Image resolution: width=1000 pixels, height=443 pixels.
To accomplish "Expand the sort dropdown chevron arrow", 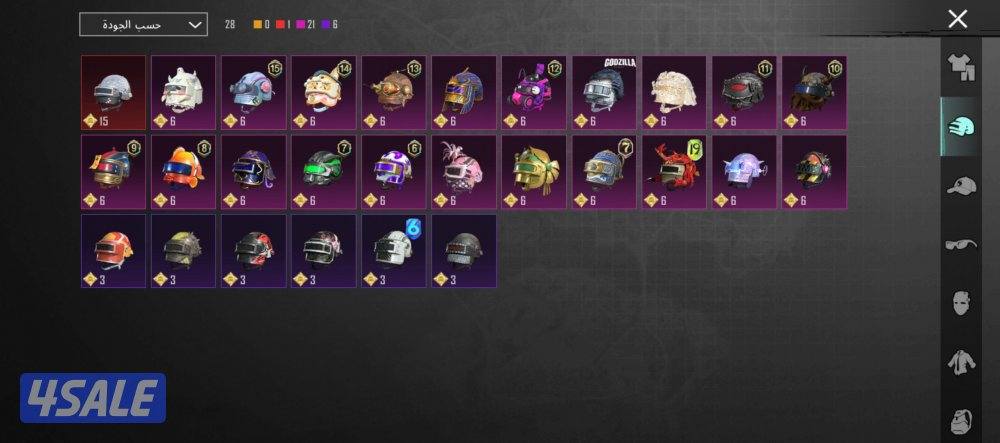I will pyautogui.click(x=195, y=25).
